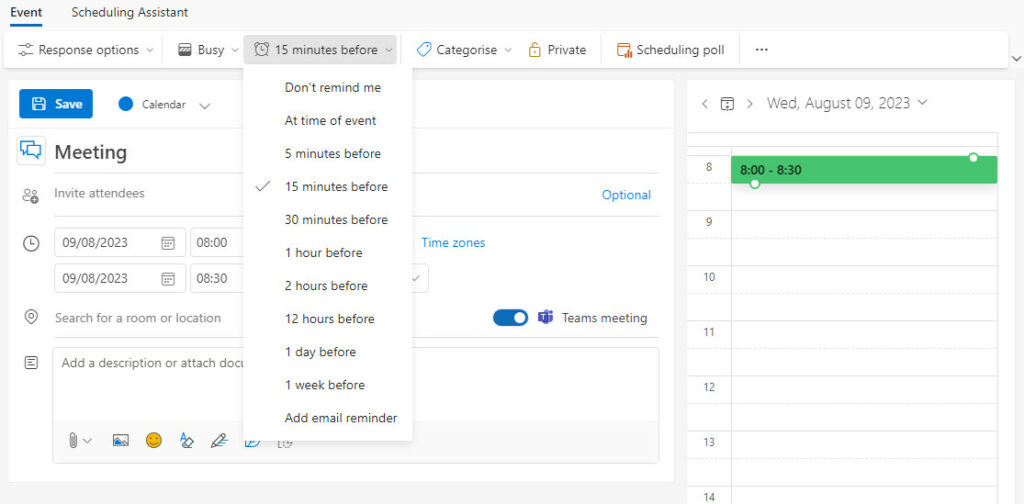Select 2 hours before reminder
This screenshot has height=504, width=1024.
(328, 286)
